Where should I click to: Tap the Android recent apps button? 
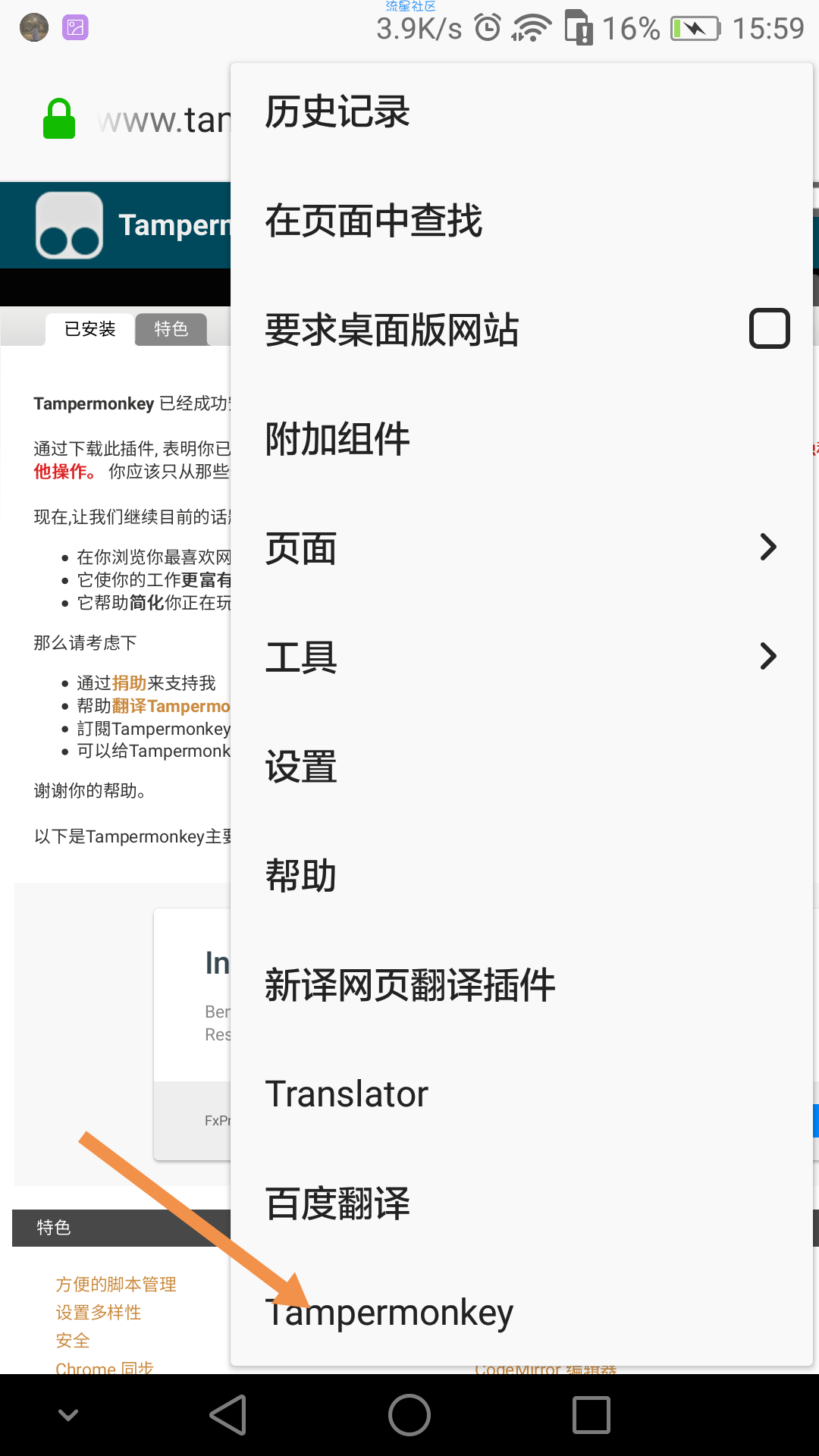[591, 1415]
